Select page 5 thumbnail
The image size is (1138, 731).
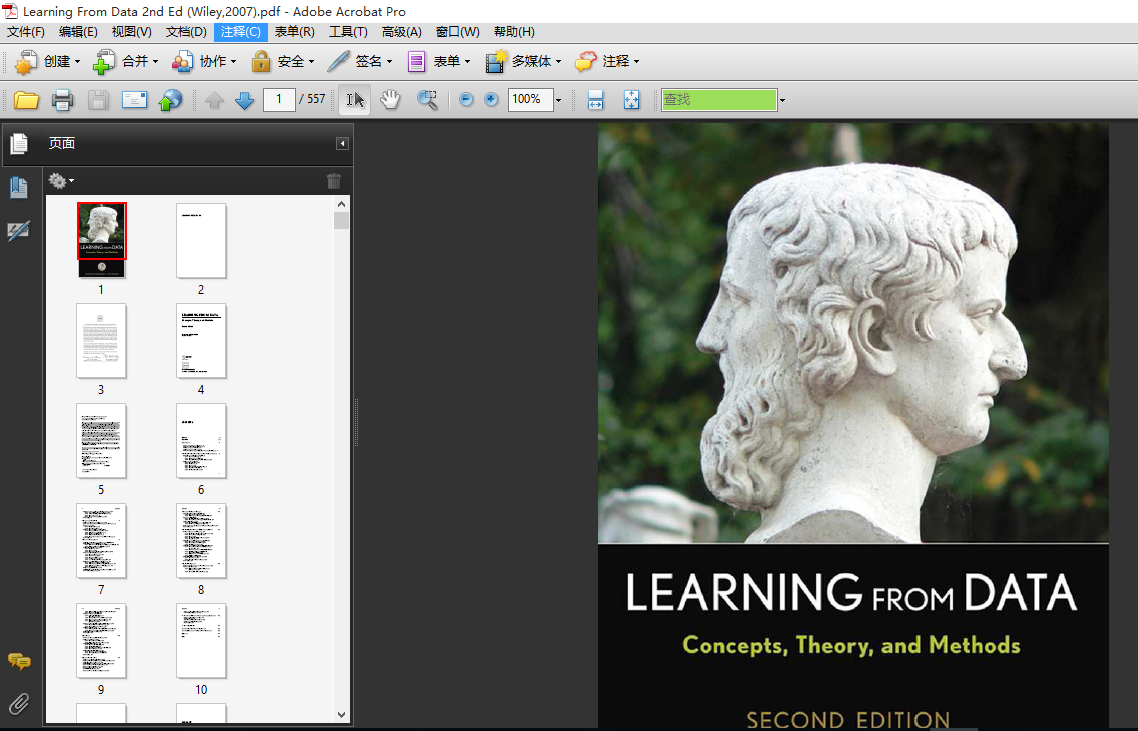pyautogui.click(x=102, y=441)
